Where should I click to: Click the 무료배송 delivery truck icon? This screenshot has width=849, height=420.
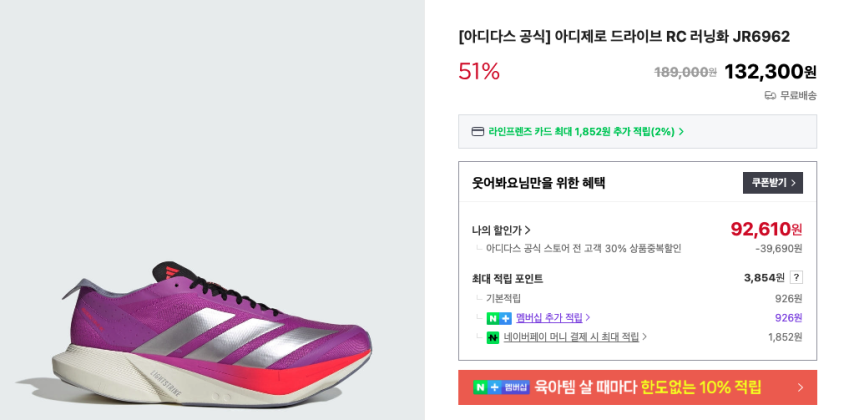[x=770, y=96]
